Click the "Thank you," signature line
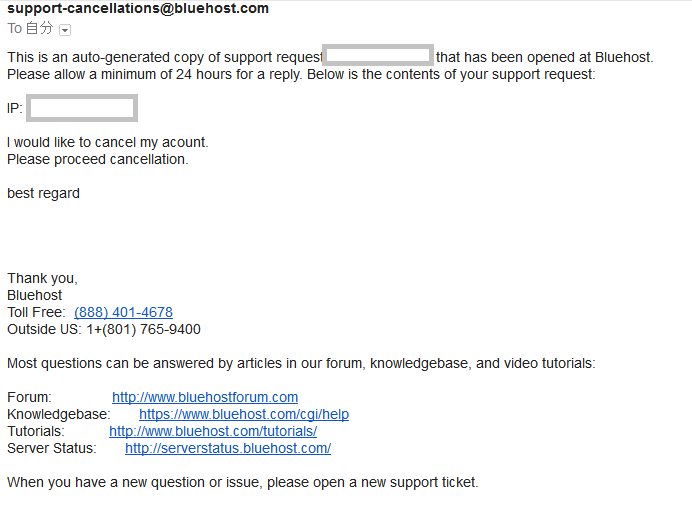Screen dimensions: 692x505 click(42, 278)
